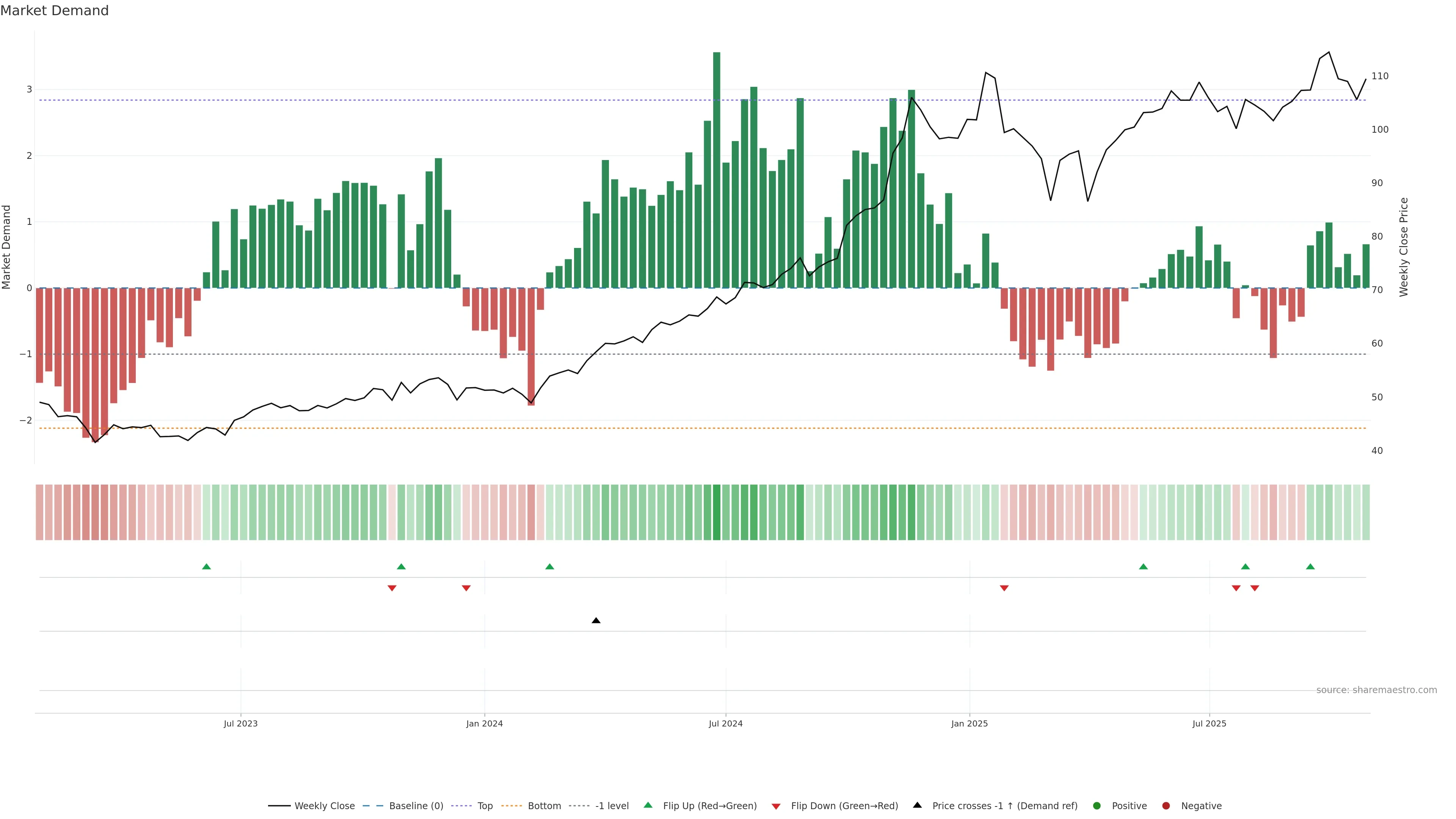
Task: Click the tallest green demand bar
Action: 717,169
